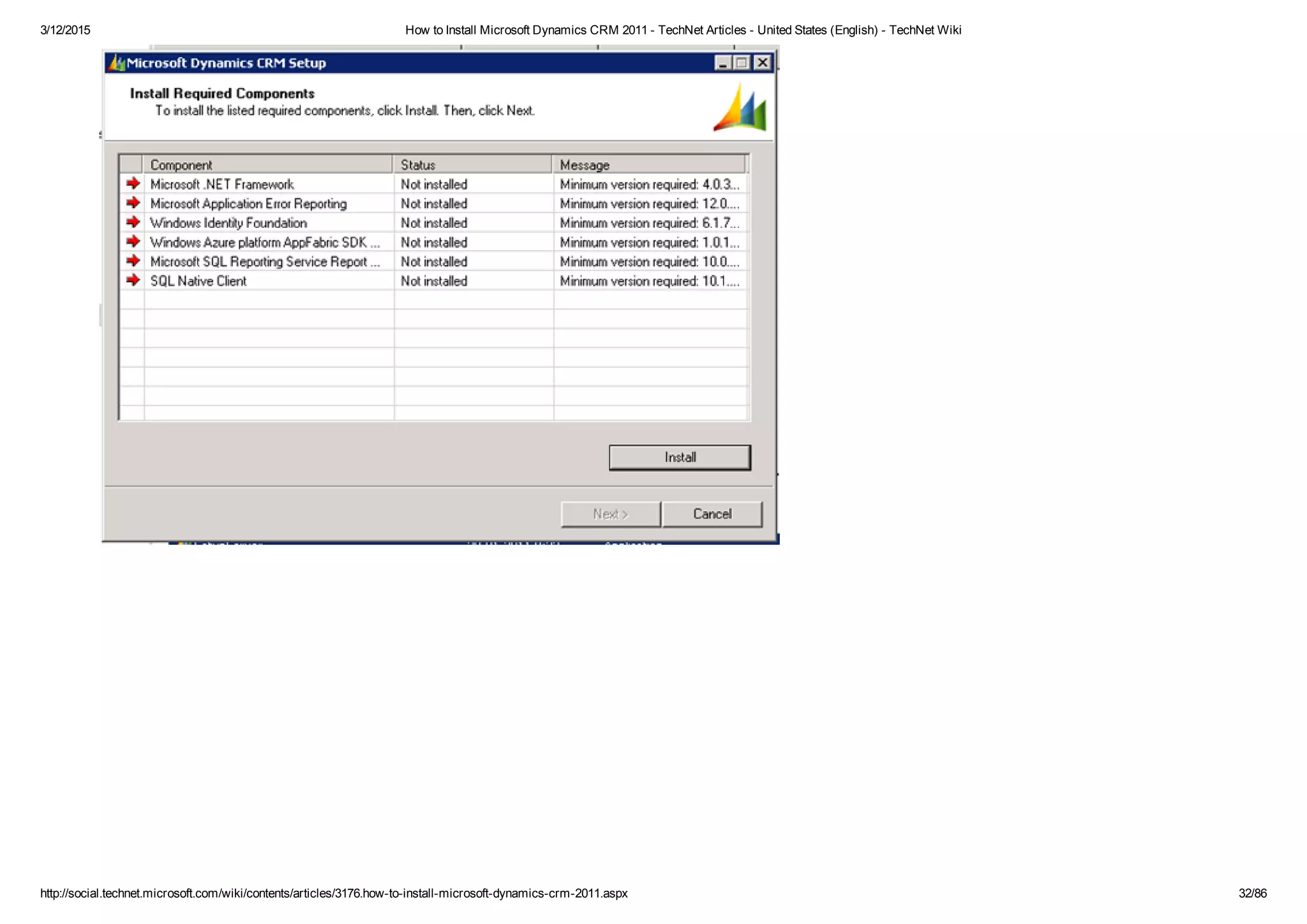The image size is (1307, 924).
Task: Click the Cancel button
Action: pyautogui.click(x=712, y=514)
